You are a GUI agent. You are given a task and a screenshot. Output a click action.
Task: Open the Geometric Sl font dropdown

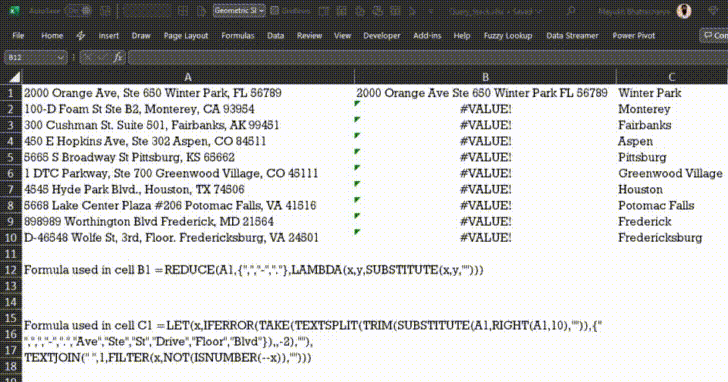pyautogui.click(x=239, y=11)
